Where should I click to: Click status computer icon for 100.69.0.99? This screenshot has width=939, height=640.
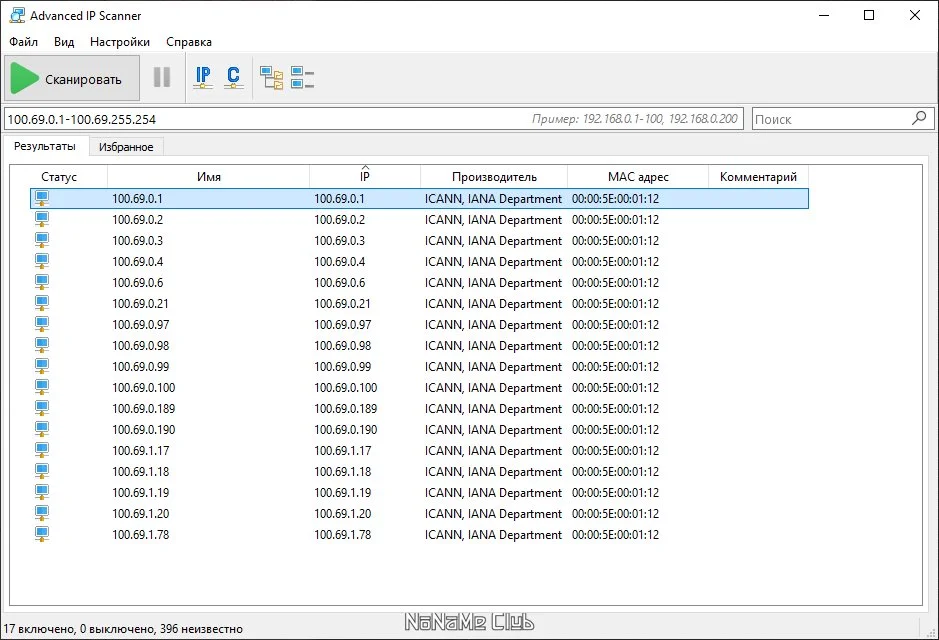[41, 366]
